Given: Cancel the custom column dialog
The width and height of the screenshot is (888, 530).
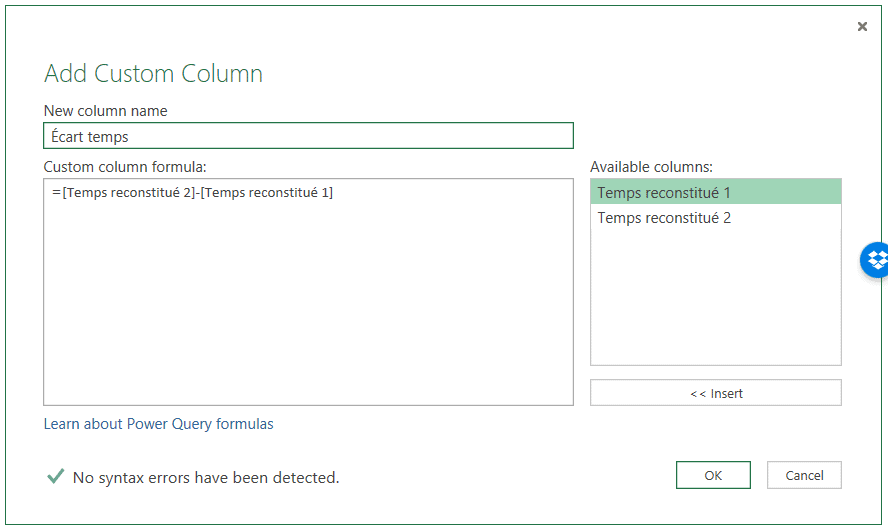Looking at the screenshot, I should pos(803,475).
